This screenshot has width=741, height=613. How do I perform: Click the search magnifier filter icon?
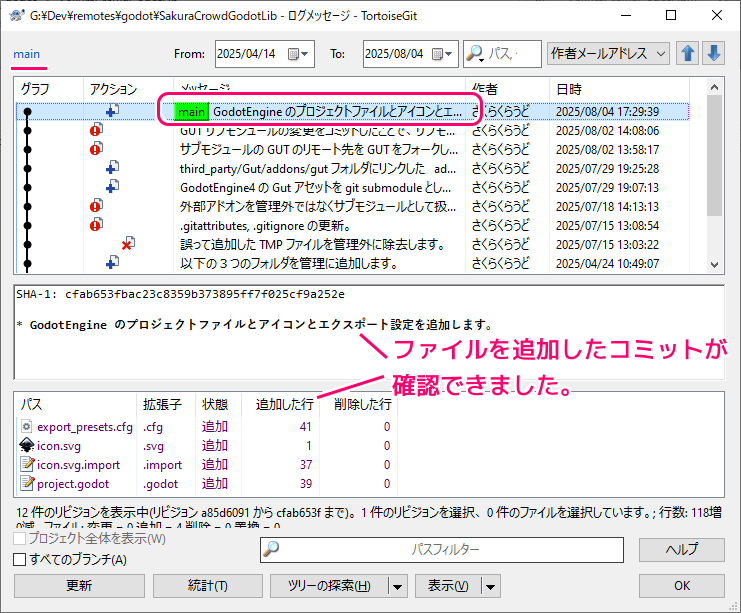[x=475, y=54]
